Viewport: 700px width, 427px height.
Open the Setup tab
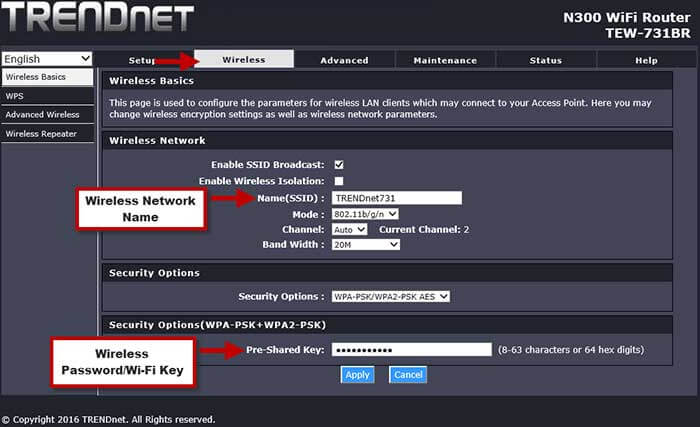(142, 60)
